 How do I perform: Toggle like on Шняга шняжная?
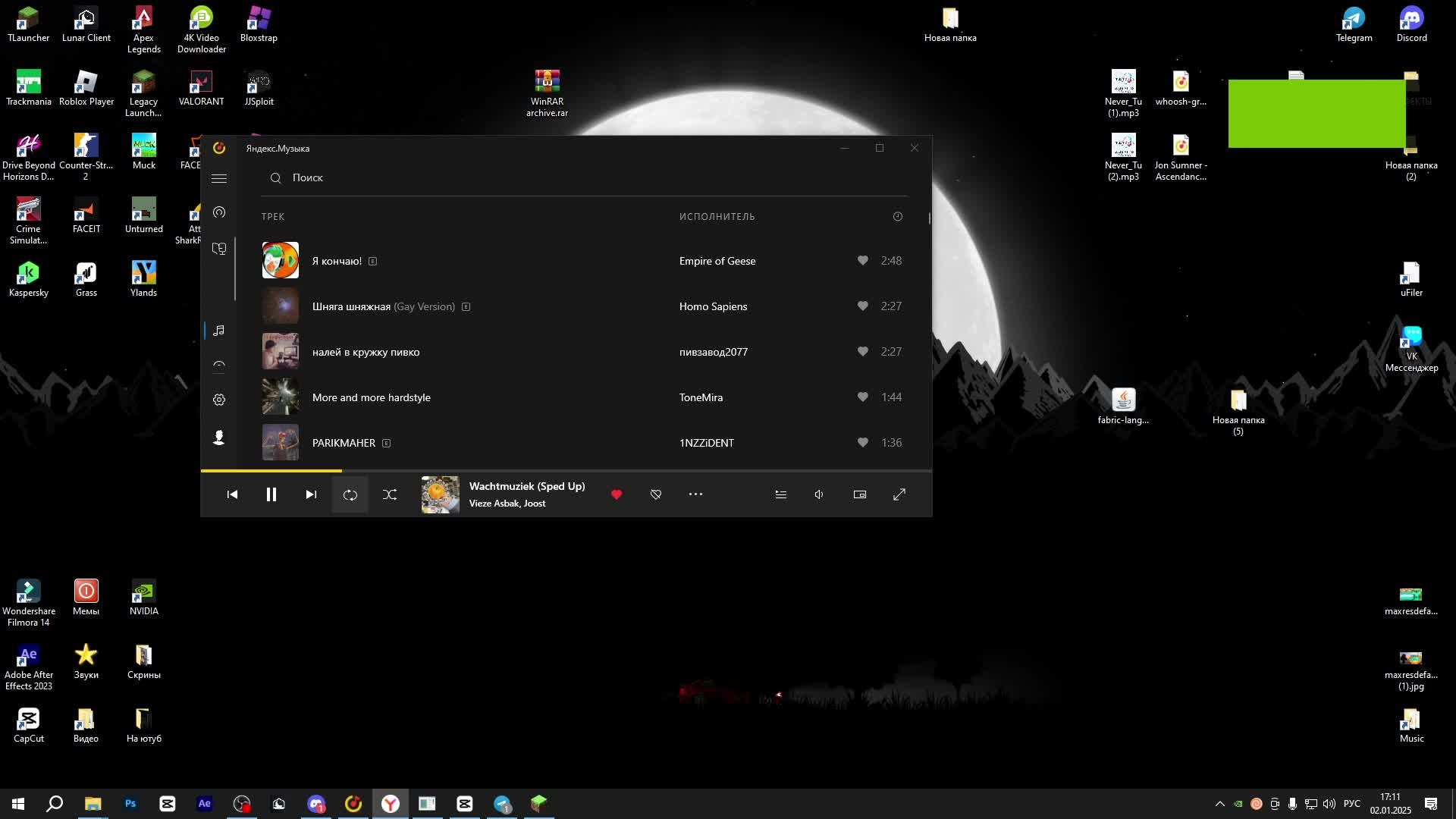pyautogui.click(x=863, y=306)
